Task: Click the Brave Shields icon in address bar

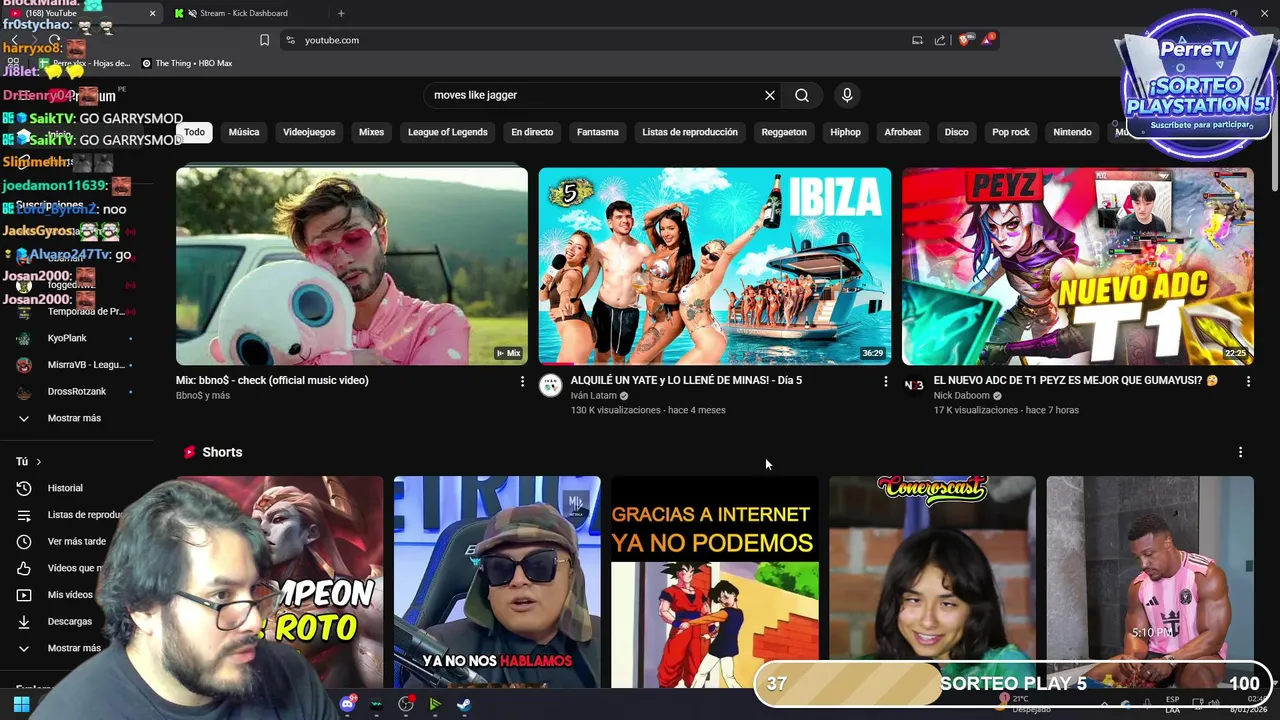Action: point(964,40)
